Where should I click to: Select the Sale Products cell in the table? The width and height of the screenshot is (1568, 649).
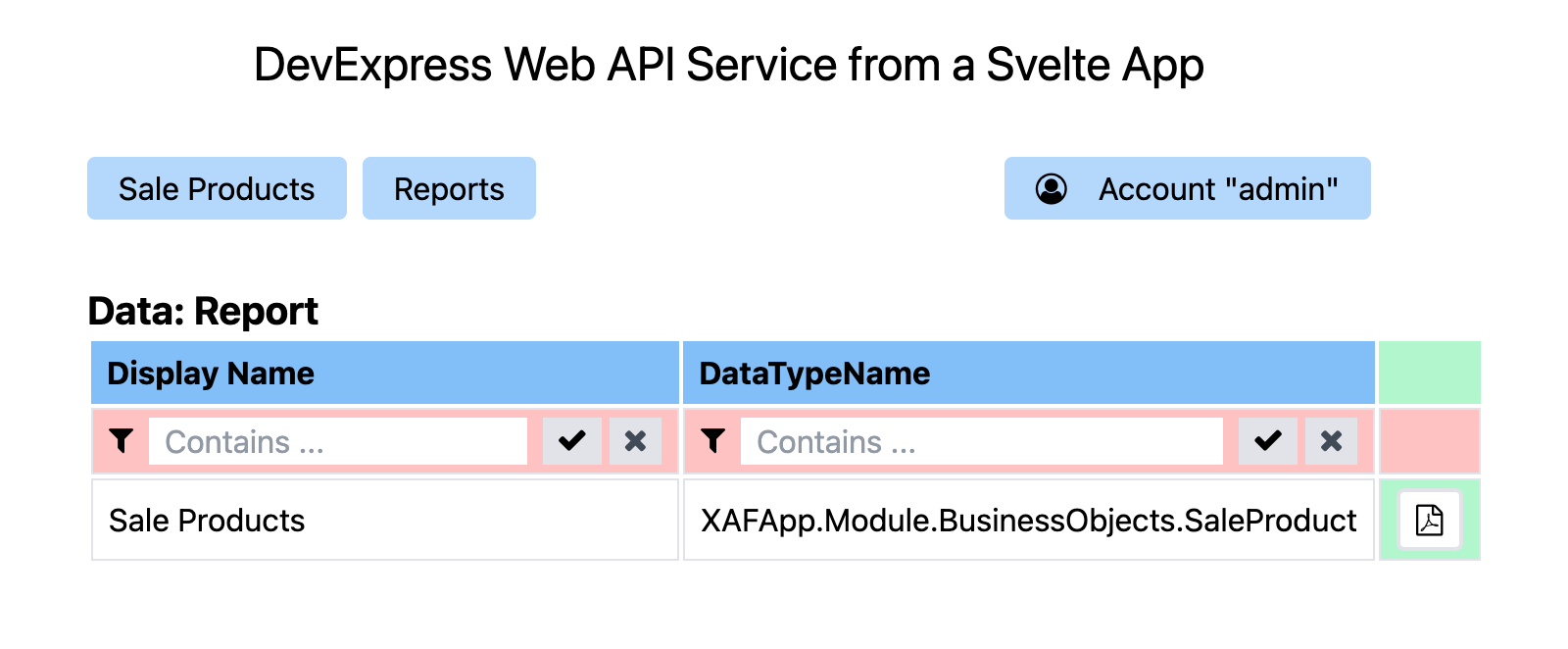pyautogui.click(x=385, y=520)
